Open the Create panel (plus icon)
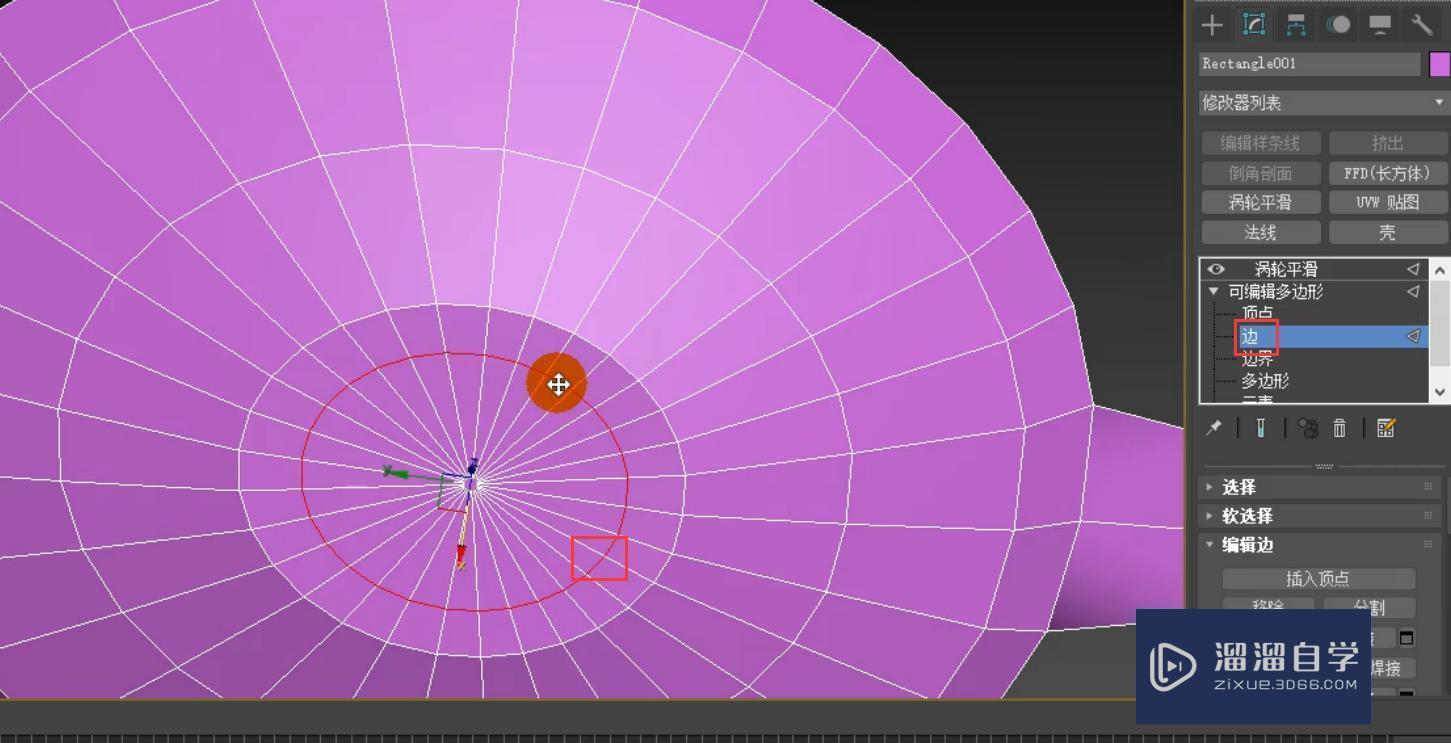Screen dimensions: 1451x743 pos(1212,25)
